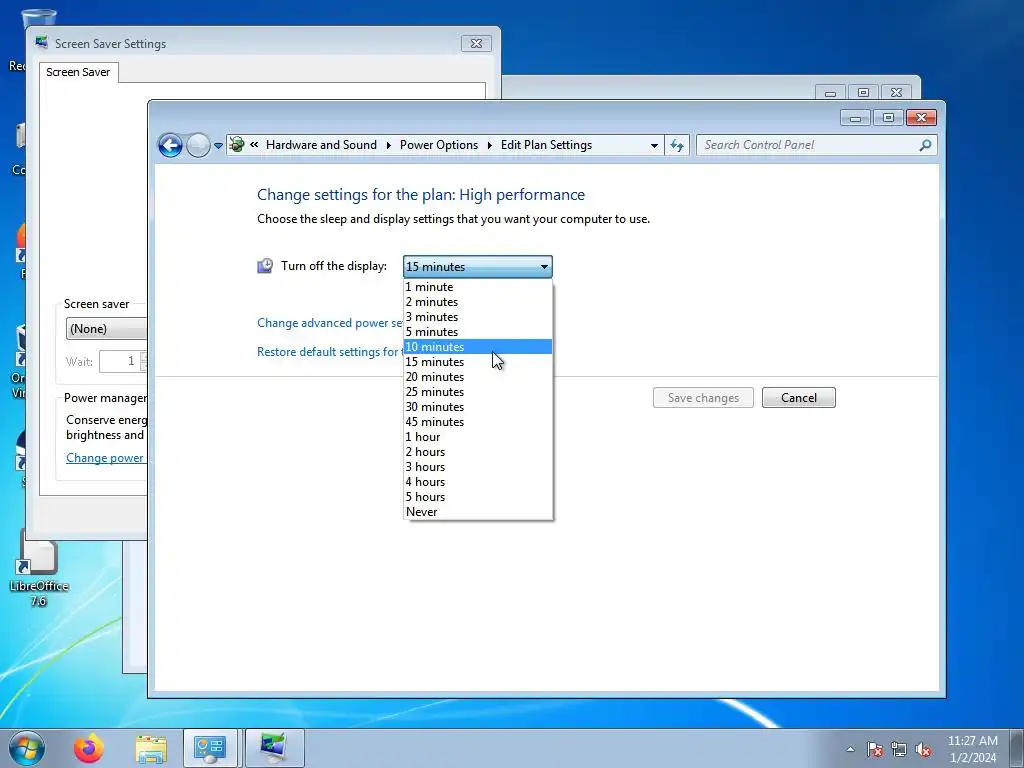Click the refresh icon beside address bar

(x=677, y=145)
